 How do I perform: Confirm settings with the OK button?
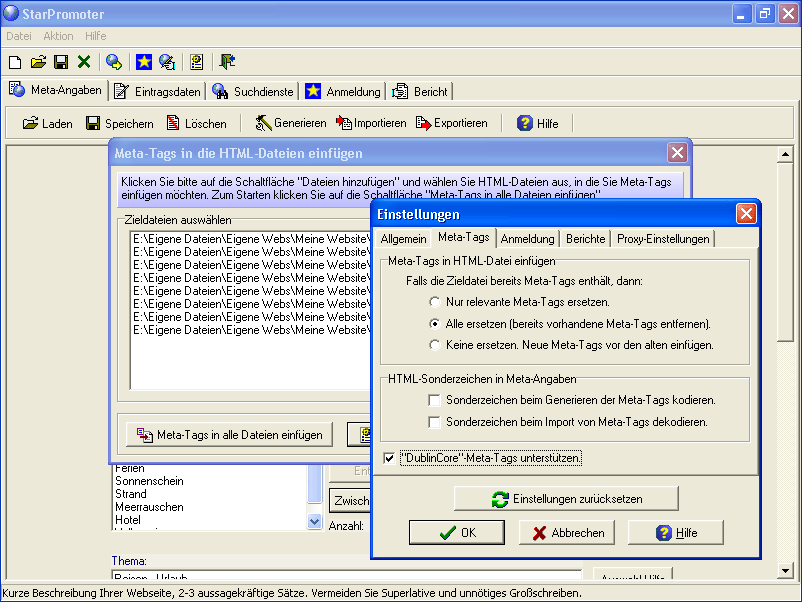[x=457, y=533]
